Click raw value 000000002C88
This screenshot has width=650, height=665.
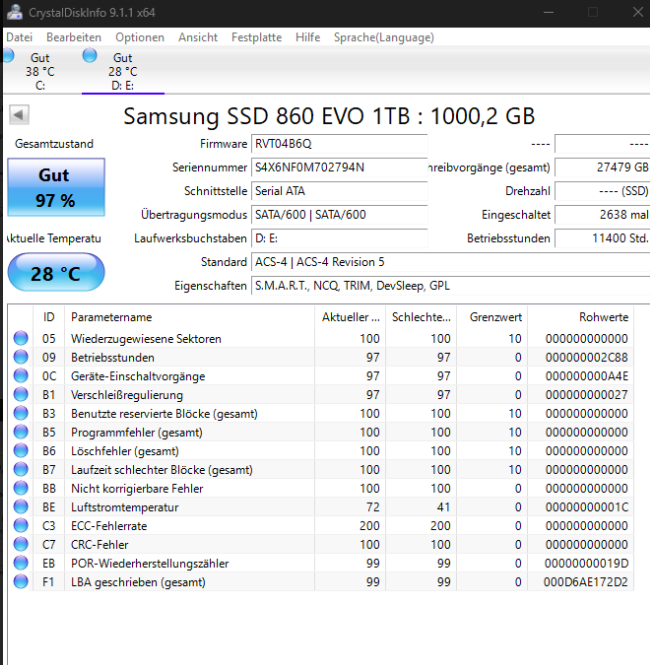[x=586, y=357]
